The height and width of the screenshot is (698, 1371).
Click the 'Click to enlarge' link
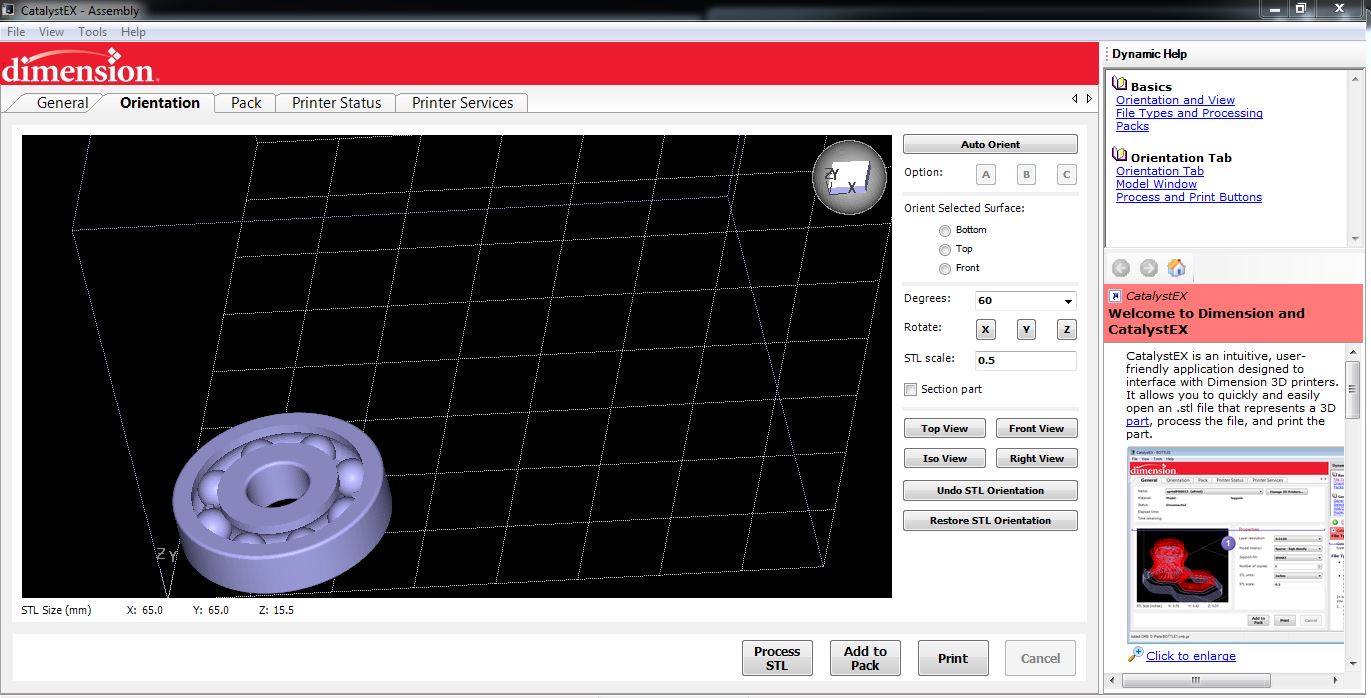(1191, 656)
